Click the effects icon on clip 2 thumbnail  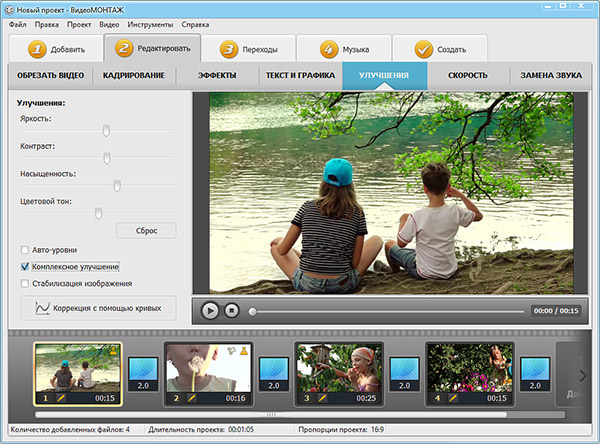[x=231, y=350]
